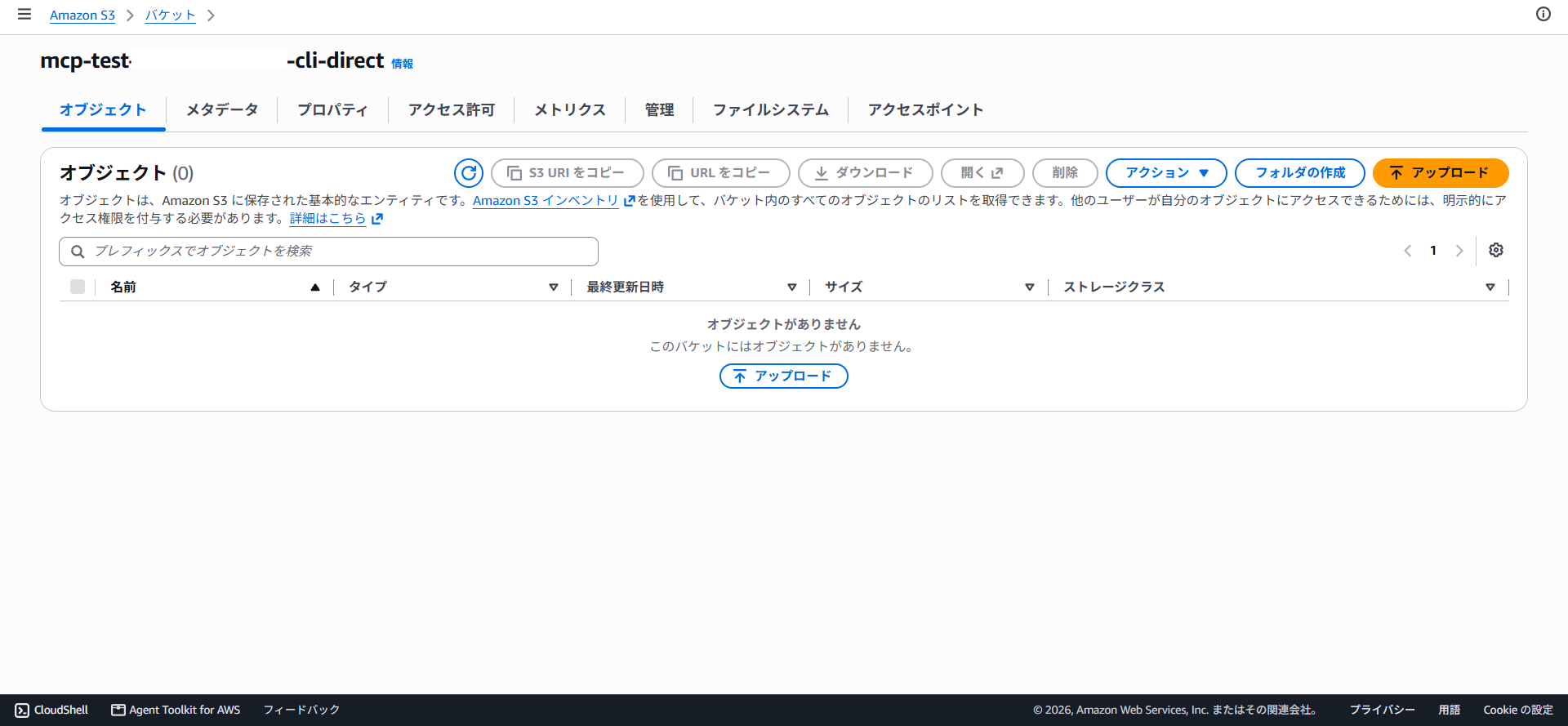Click フォルダの作成 button
1568x726 pixels.
click(1299, 173)
